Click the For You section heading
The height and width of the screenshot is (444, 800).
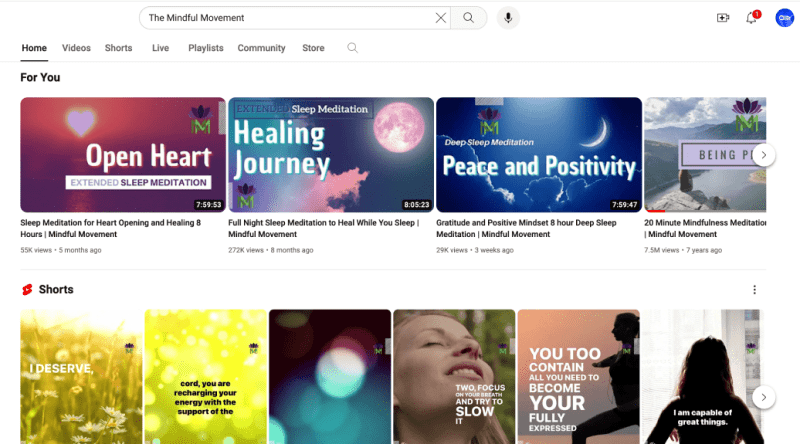pyautogui.click(x=40, y=78)
